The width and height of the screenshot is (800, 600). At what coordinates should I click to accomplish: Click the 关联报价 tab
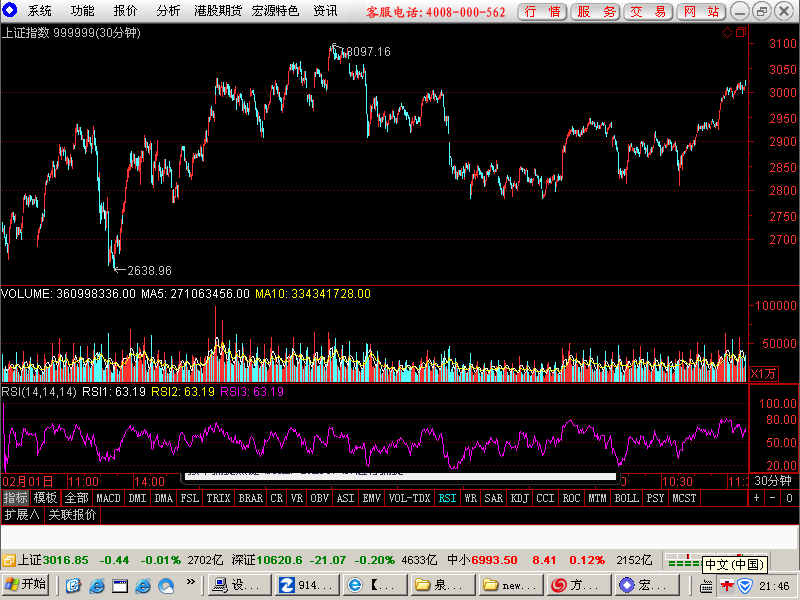[72, 515]
